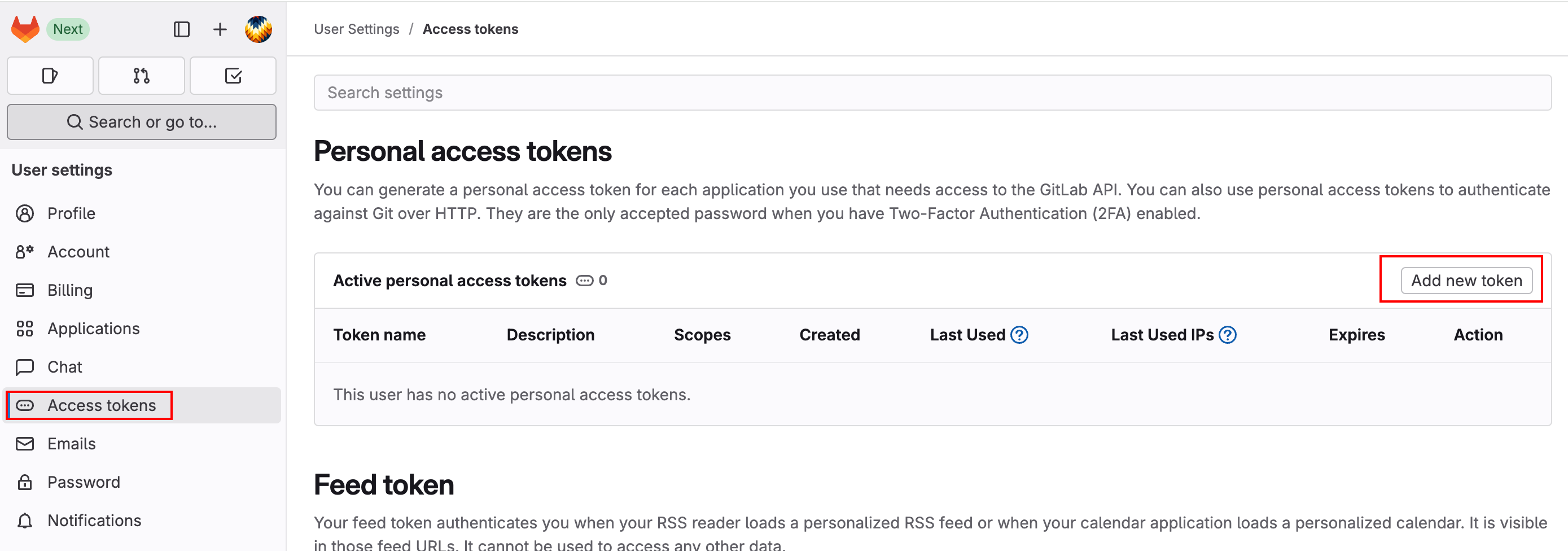Screen dimensions: 1568x551
Task: Click the Active personal access tokens label icon
Action: pos(585,281)
